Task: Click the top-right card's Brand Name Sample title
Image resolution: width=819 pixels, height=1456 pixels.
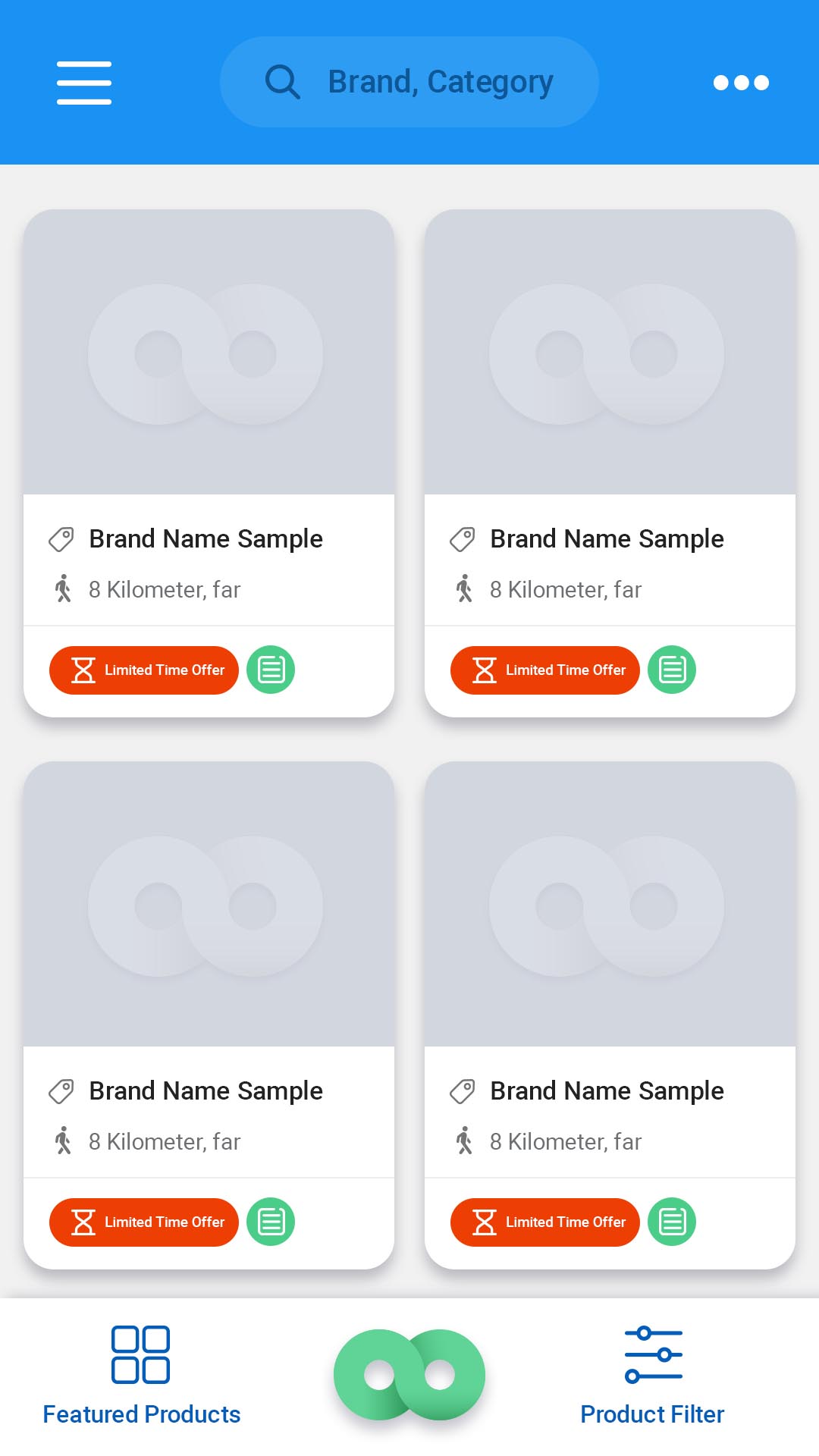Action: (607, 539)
